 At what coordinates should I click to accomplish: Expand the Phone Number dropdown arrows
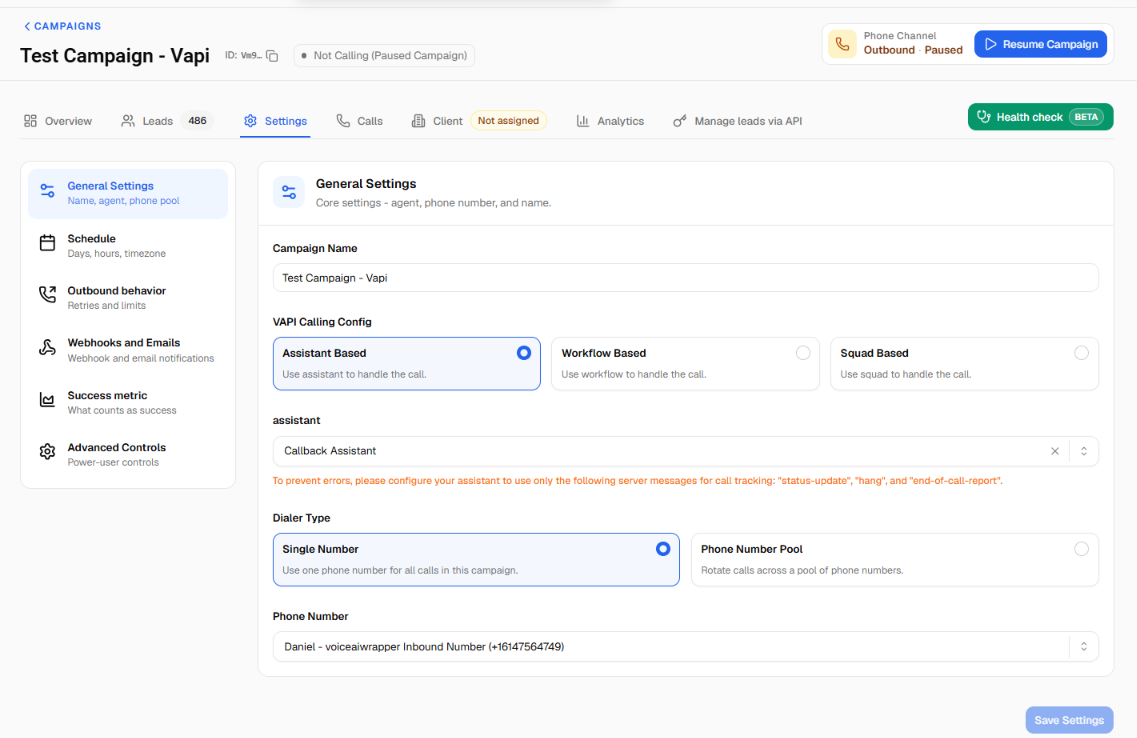click(1083, 647)
